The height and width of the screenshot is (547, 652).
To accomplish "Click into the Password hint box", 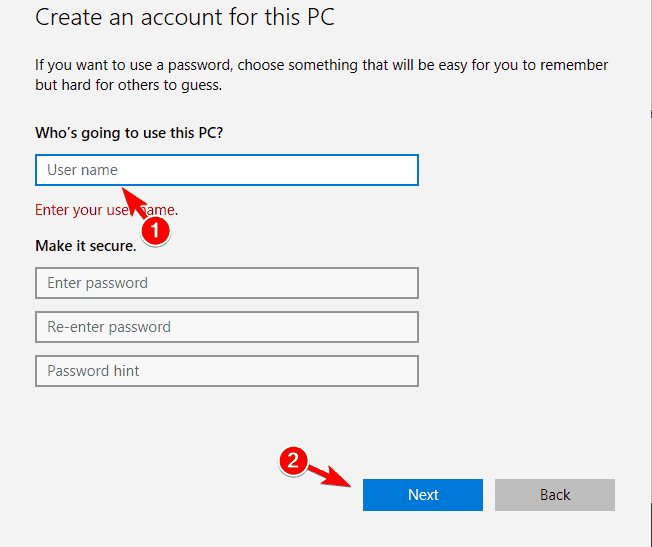I will click(x=227, y=371).
